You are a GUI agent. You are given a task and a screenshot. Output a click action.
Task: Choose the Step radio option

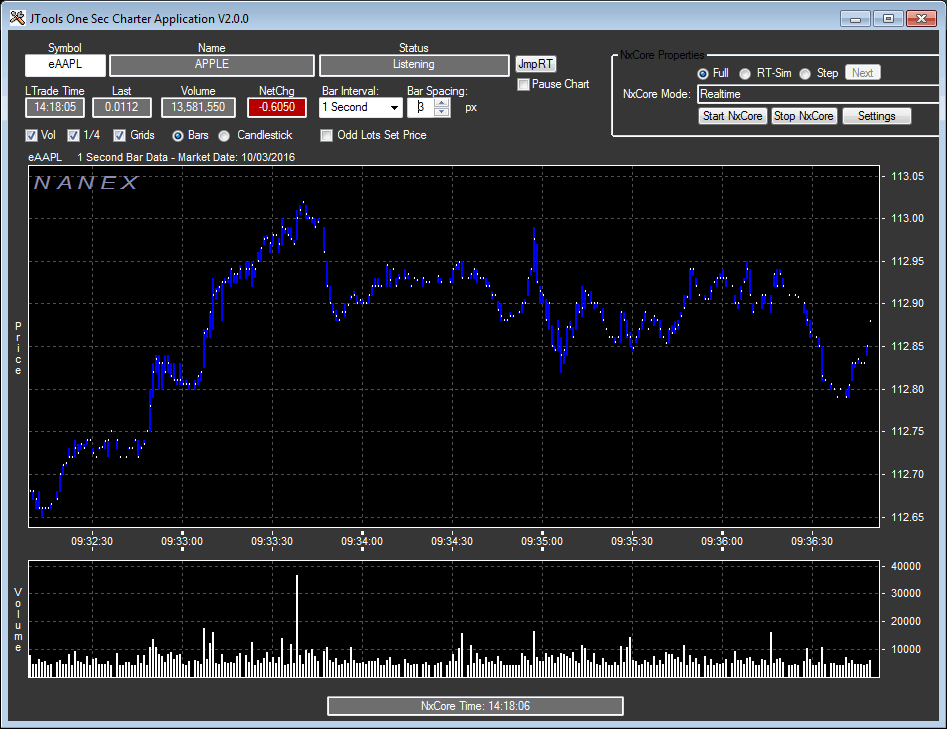click(805, 74)
